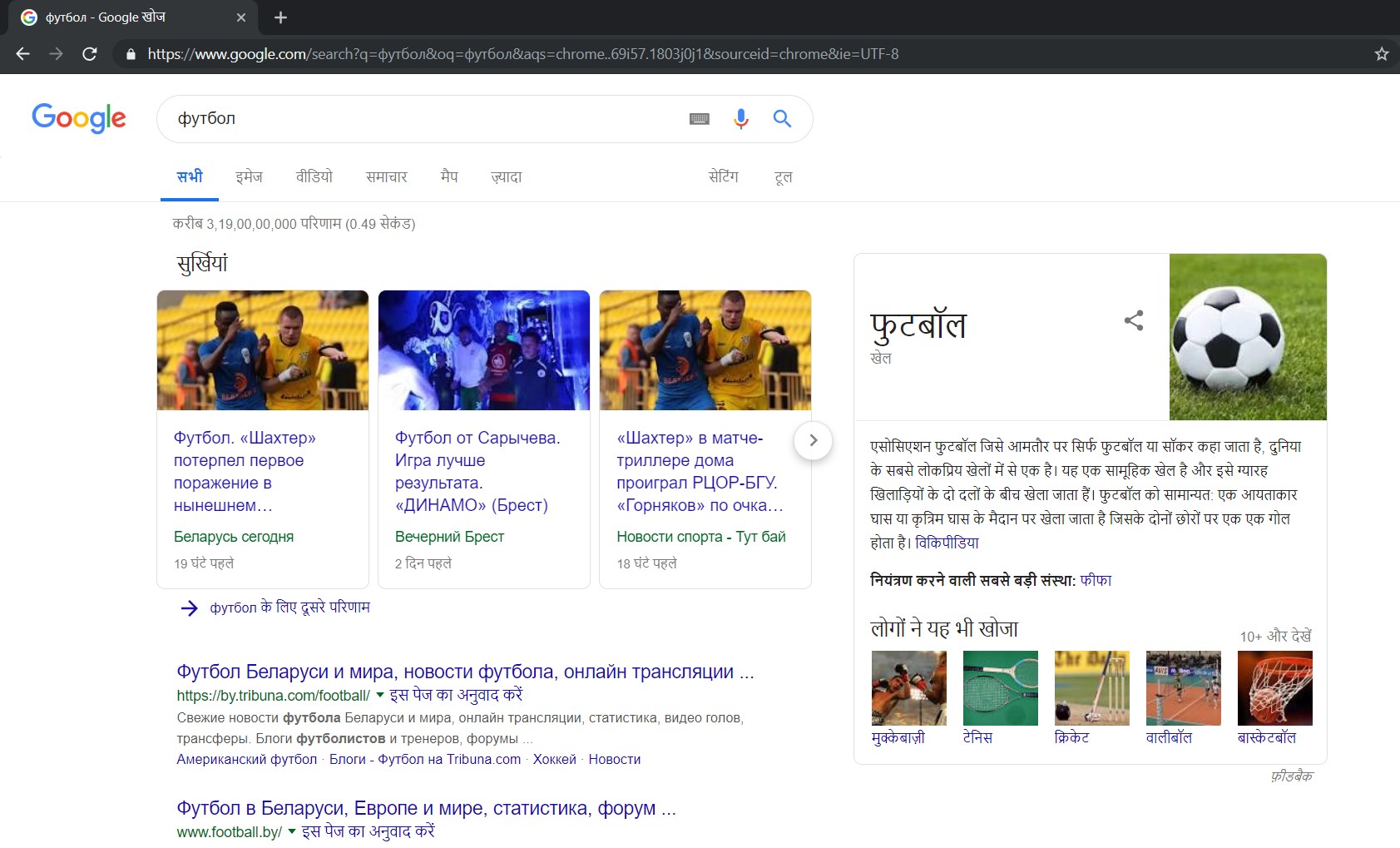1400x848 pixels.
Task: Switch to the मैप tab
Action: pyautogui.click(x=449, y=176)
